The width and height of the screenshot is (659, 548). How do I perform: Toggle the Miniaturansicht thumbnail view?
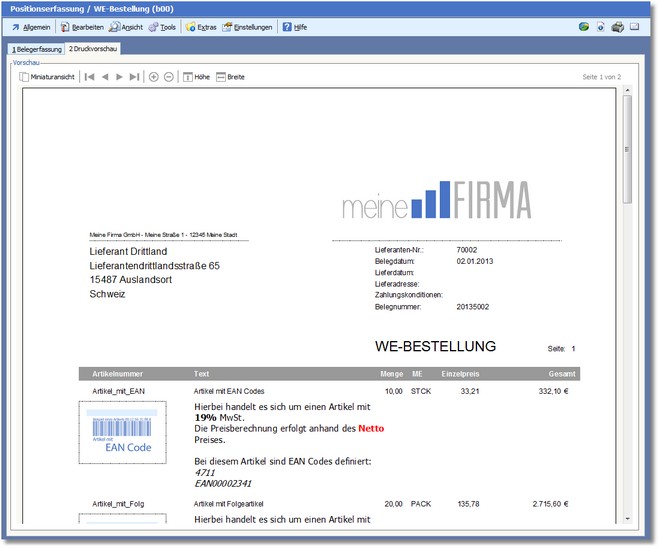pos(47,76)
